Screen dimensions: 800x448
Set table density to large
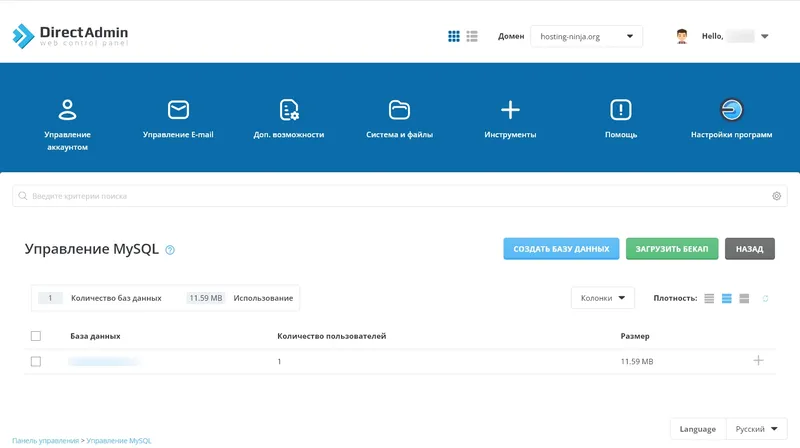coord(744,298)
